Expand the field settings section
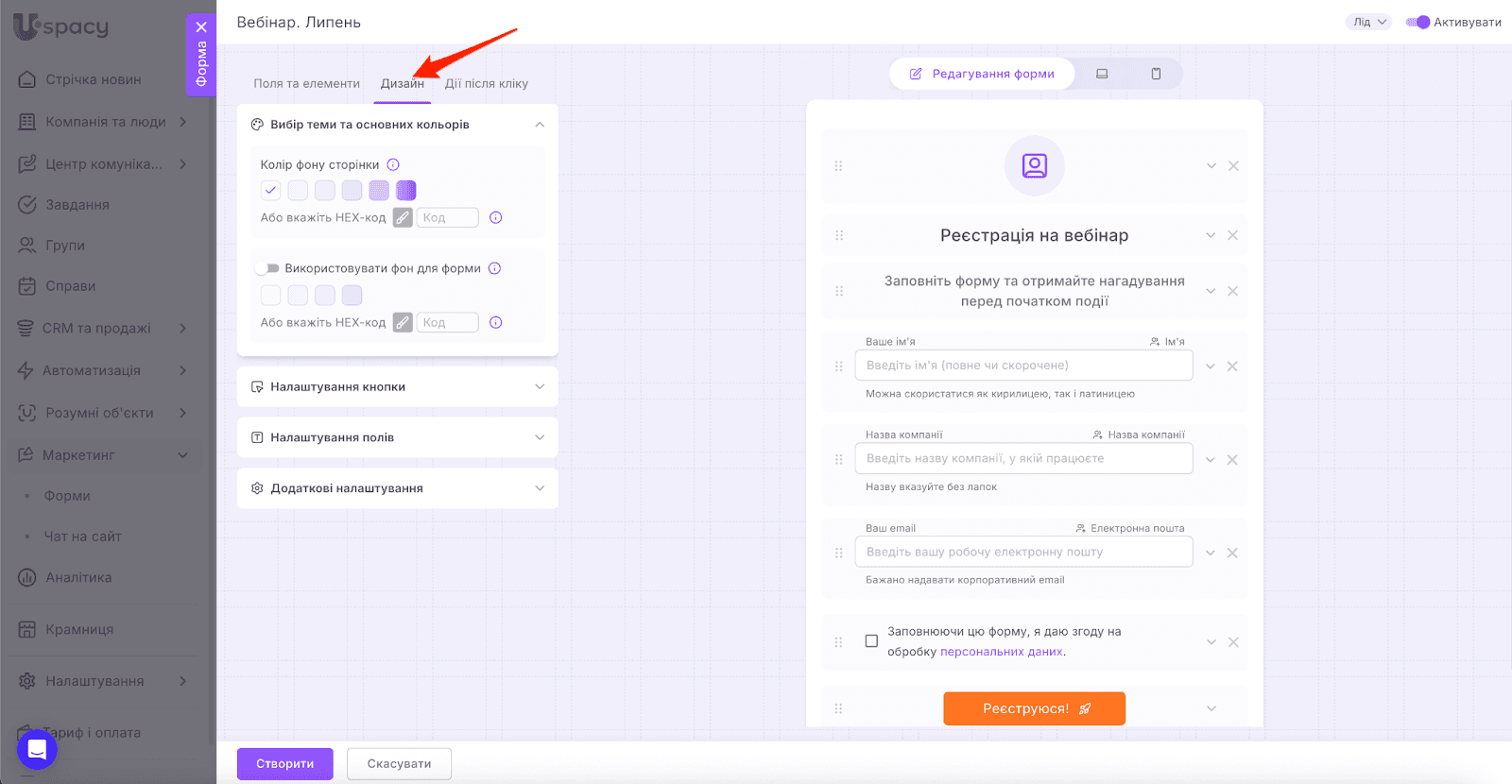The height and width of the screenshot is (784, 1512). [x=397, y=437]
